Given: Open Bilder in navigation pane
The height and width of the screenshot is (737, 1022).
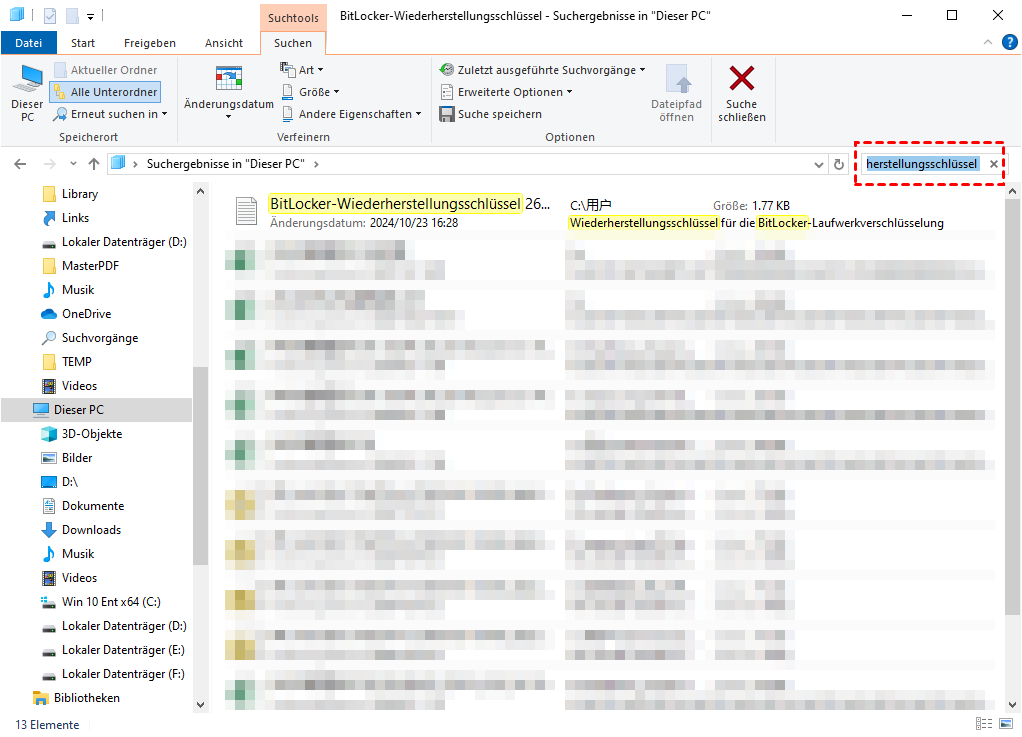Looking at the screenshot, I should [77, 458].
